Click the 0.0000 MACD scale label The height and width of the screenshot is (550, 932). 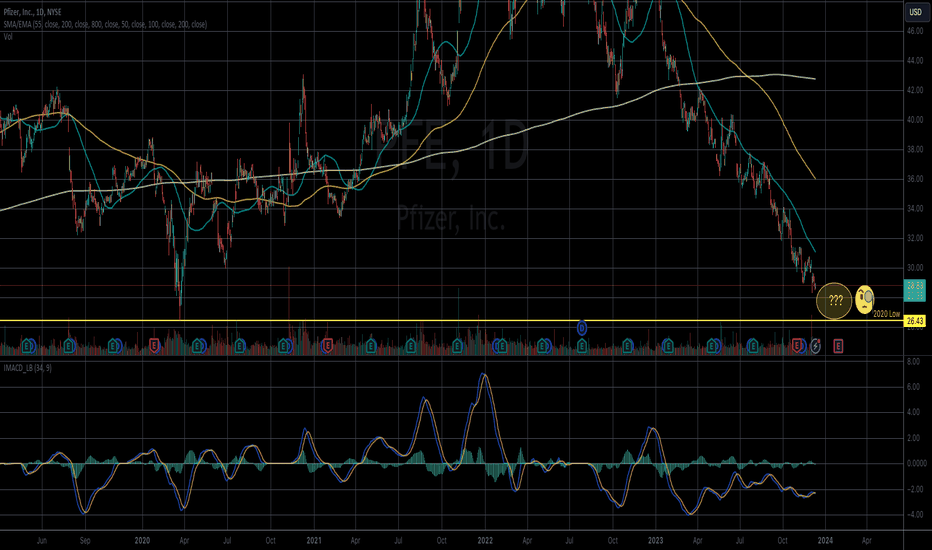click(917, 463)
